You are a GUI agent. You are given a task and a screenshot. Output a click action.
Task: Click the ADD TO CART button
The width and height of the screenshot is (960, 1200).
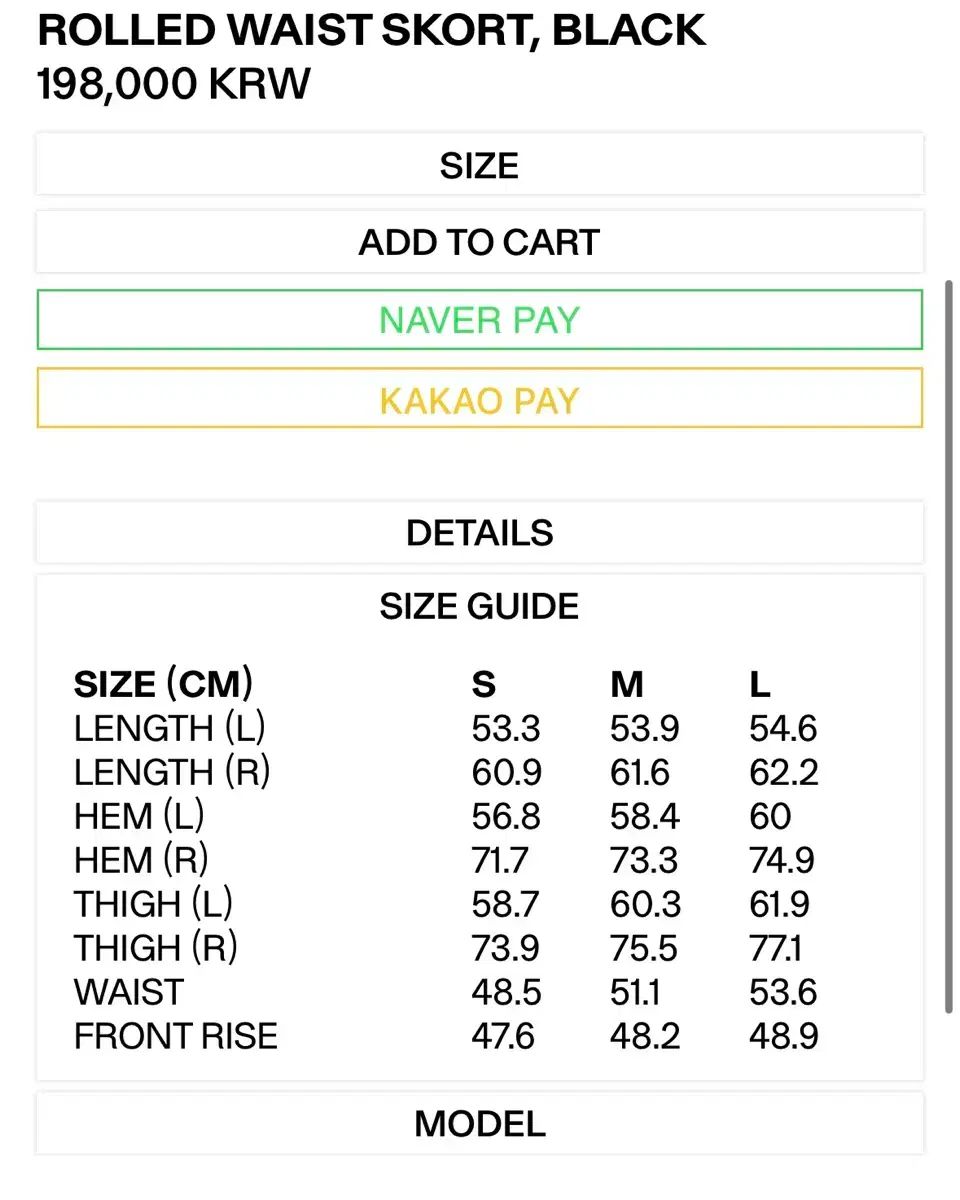coord(479,242)
